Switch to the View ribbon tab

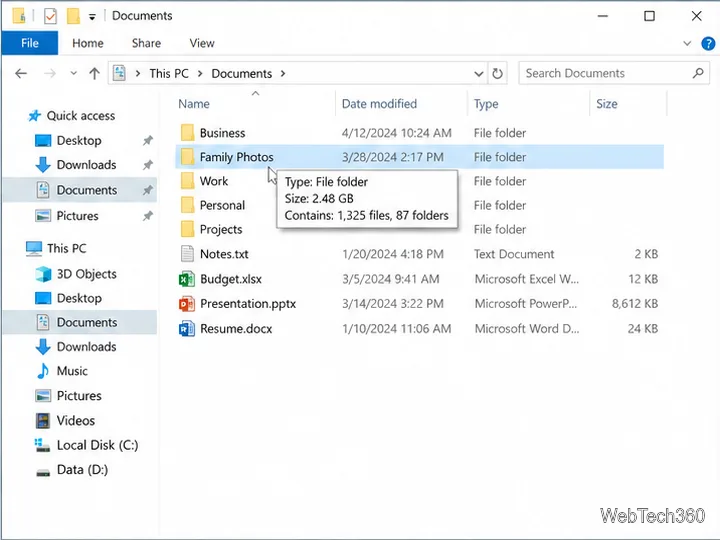click(202, 43)
